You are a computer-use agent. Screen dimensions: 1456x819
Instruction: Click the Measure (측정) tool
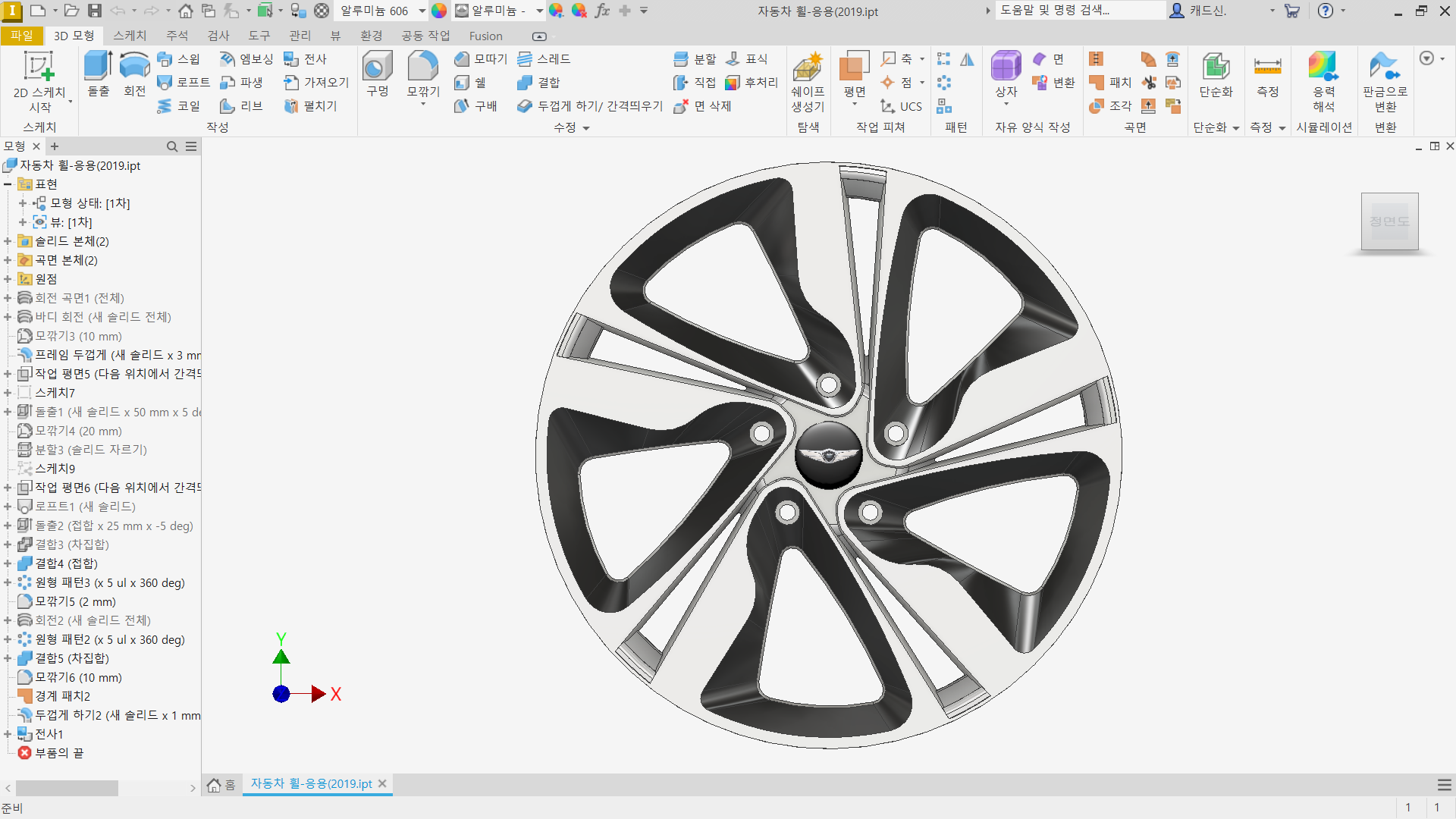pos(1268,74)
